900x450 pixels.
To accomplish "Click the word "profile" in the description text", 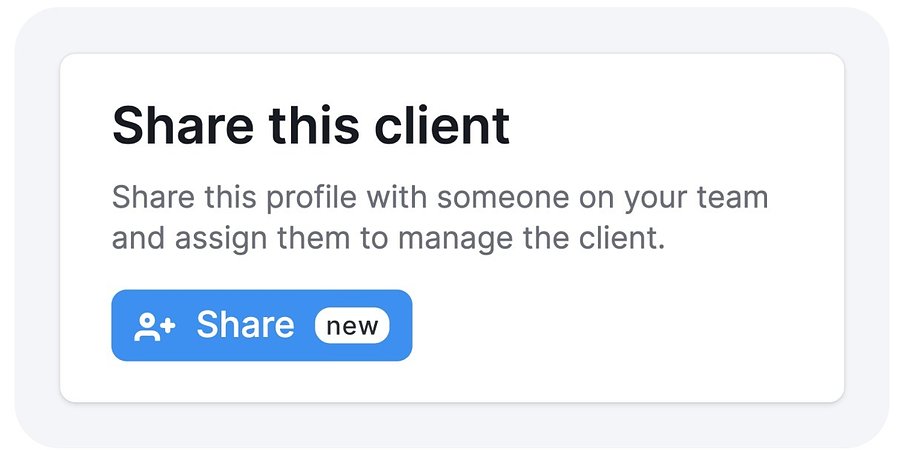I will click(311, 199).
